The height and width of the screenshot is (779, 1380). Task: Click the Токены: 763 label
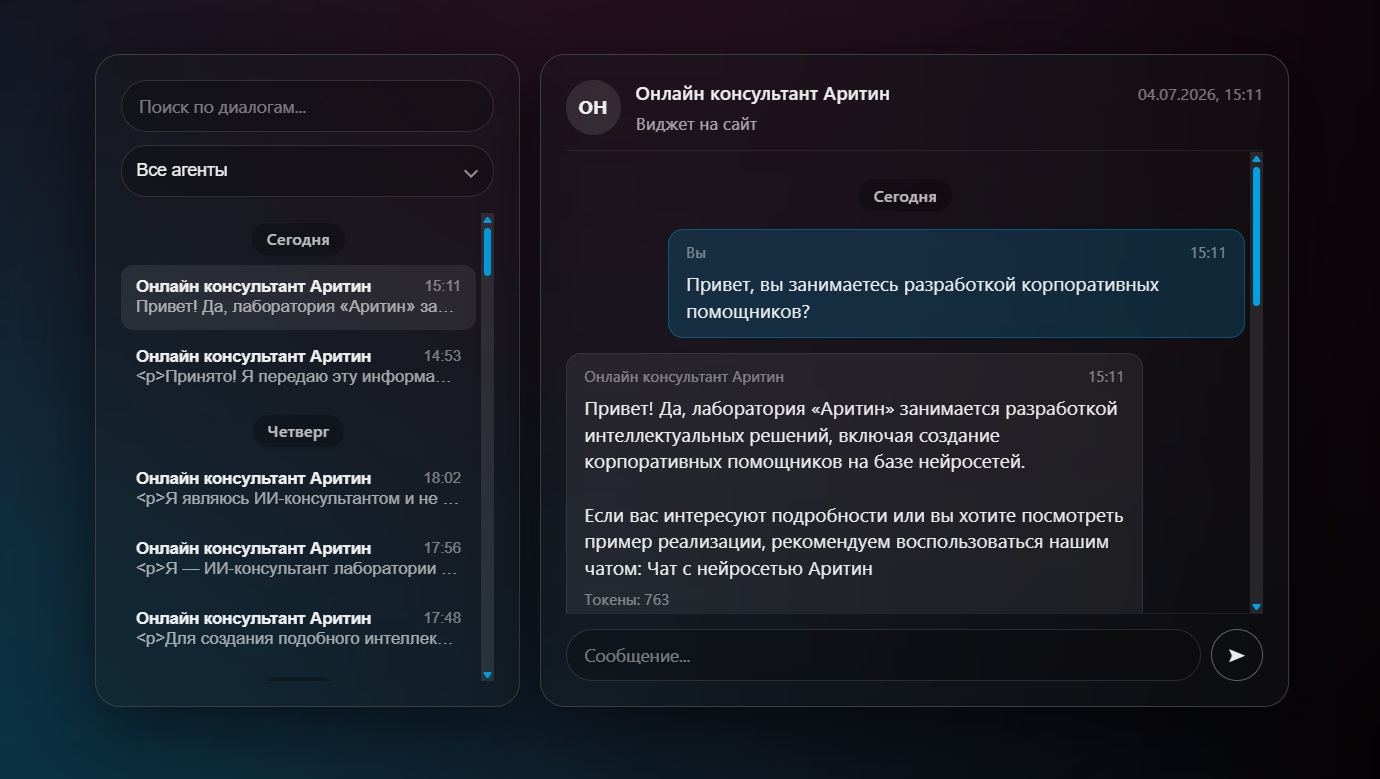point(626,600)
